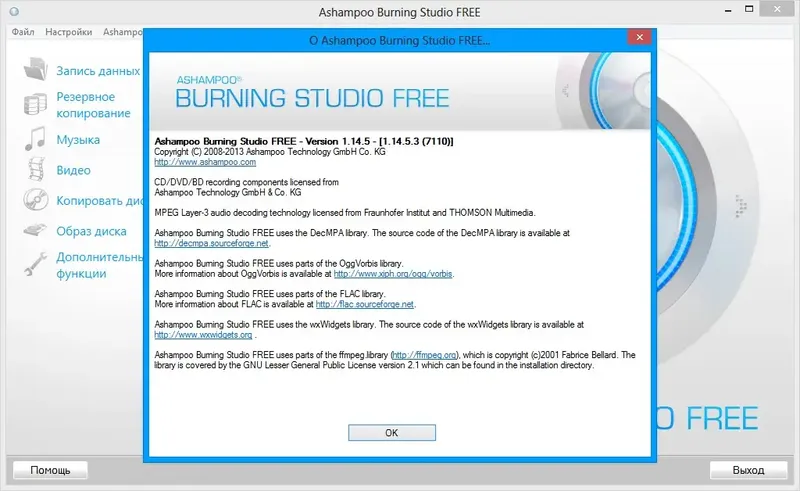The height and width of the screenshot is (491, 800).
Task: Click the Копировать диск disc icon
Action: point(36,200)
